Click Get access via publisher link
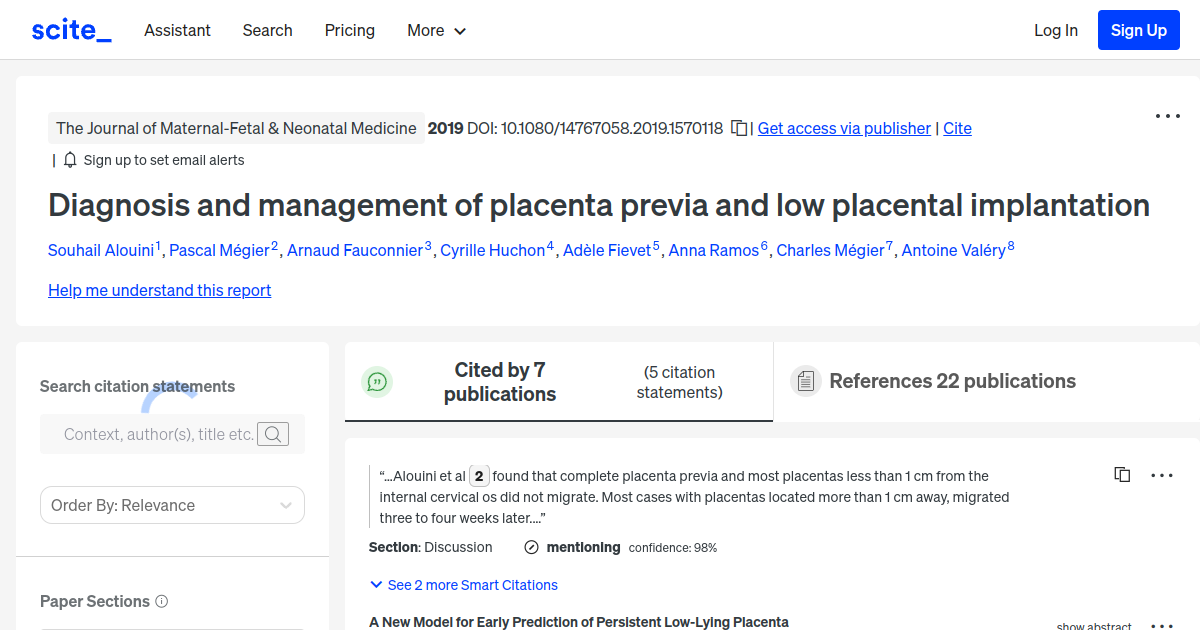The image size is (1200, 630). [843, 128]
